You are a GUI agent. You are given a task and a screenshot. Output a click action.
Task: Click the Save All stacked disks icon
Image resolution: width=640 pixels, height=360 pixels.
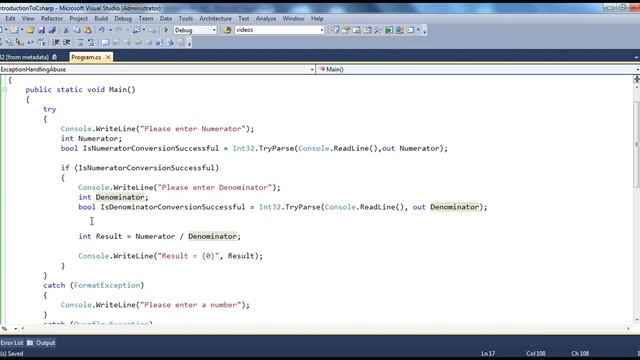click(x=52, y=30)
